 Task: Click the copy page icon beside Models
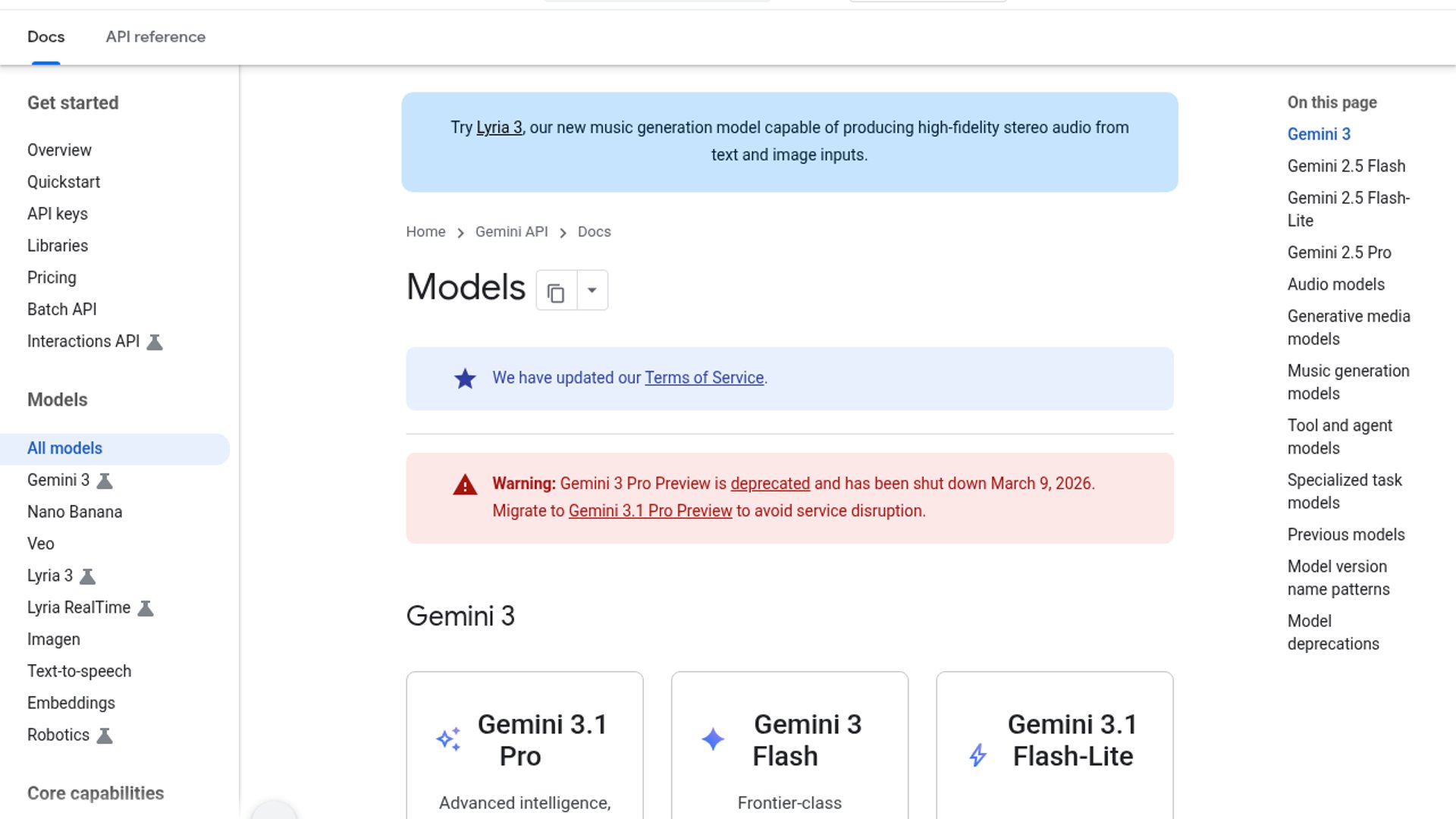556,292
